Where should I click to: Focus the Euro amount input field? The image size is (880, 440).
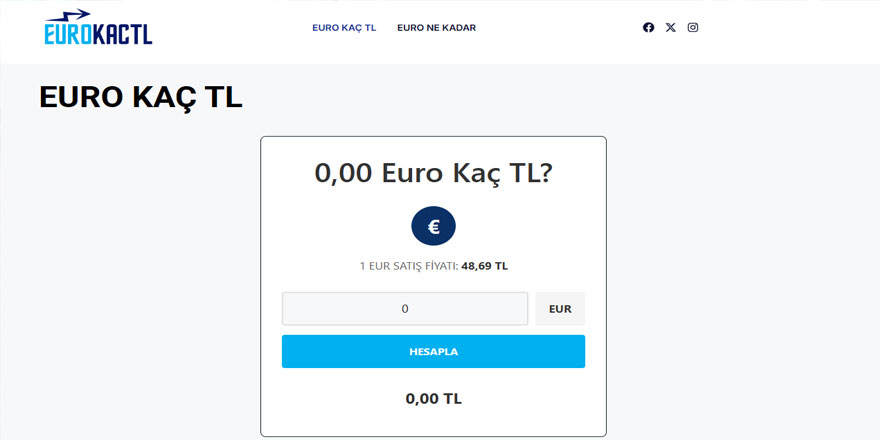[x=405, y=309]
